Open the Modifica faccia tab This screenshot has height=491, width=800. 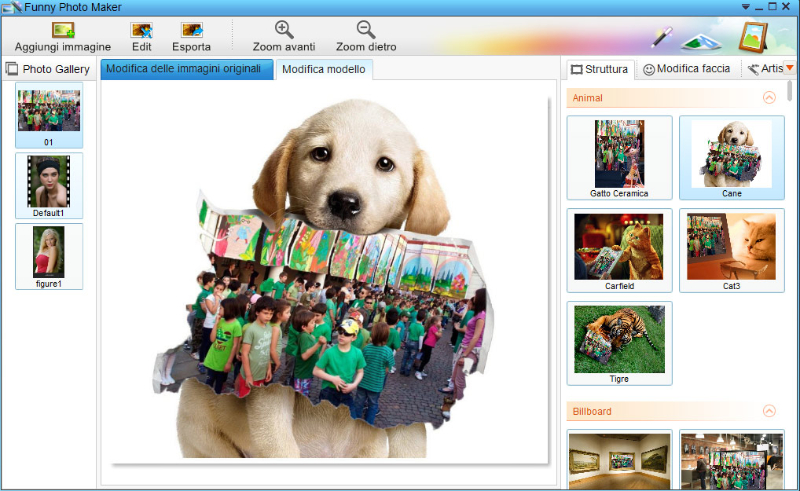click(686, 69)
